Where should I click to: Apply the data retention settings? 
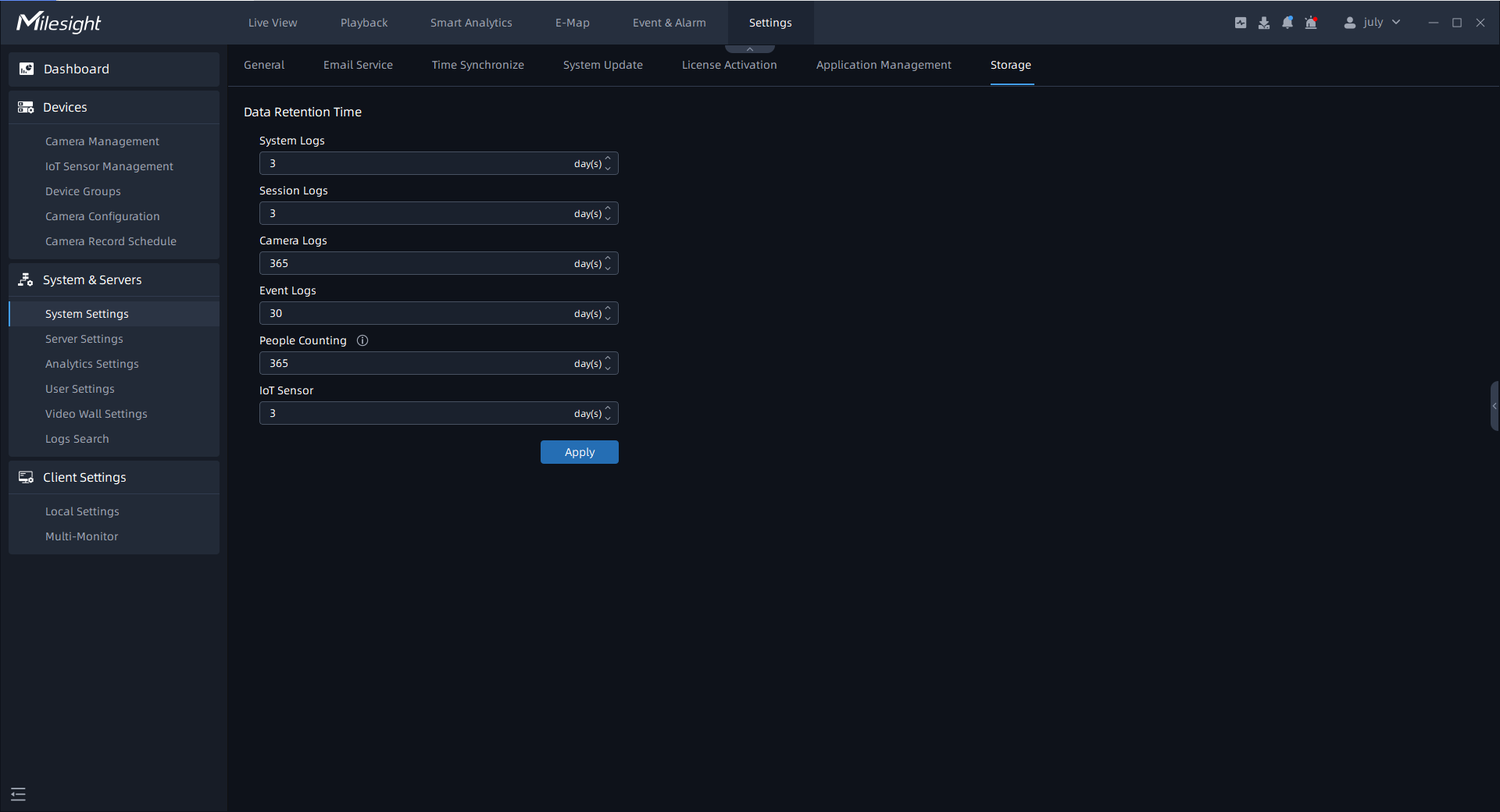click(579, 452)
